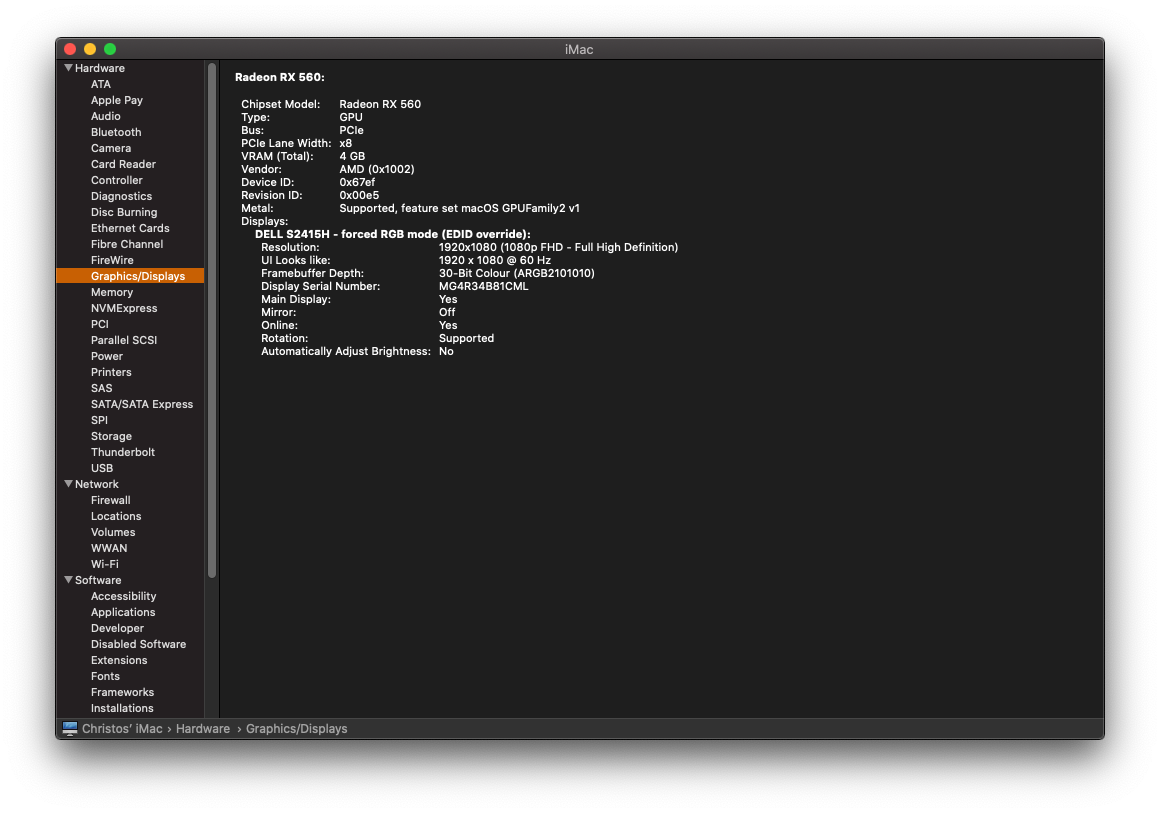Click the display serial number MG4R34B81CML
The width and height of the screenshot is (1160, 813).
click(x=484, y=286)
